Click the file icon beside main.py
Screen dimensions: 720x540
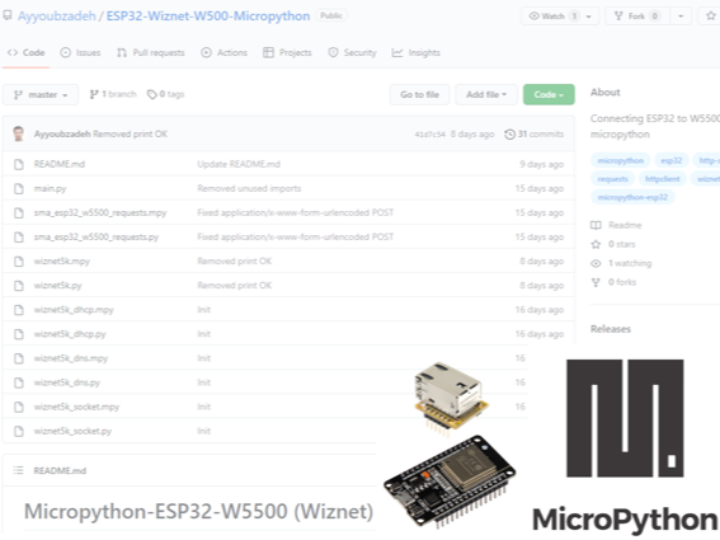pyautogui.click(x=19, y=189)
